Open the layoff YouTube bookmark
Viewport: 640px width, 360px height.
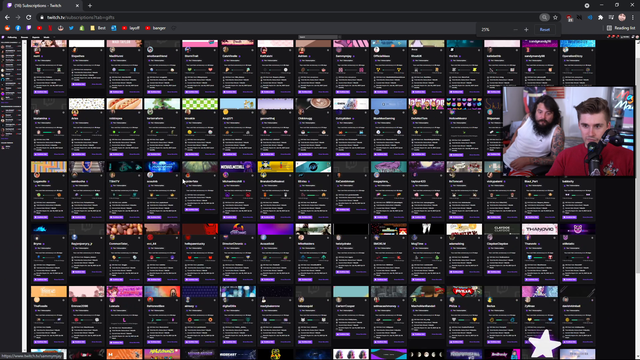[x=131, y=28]
